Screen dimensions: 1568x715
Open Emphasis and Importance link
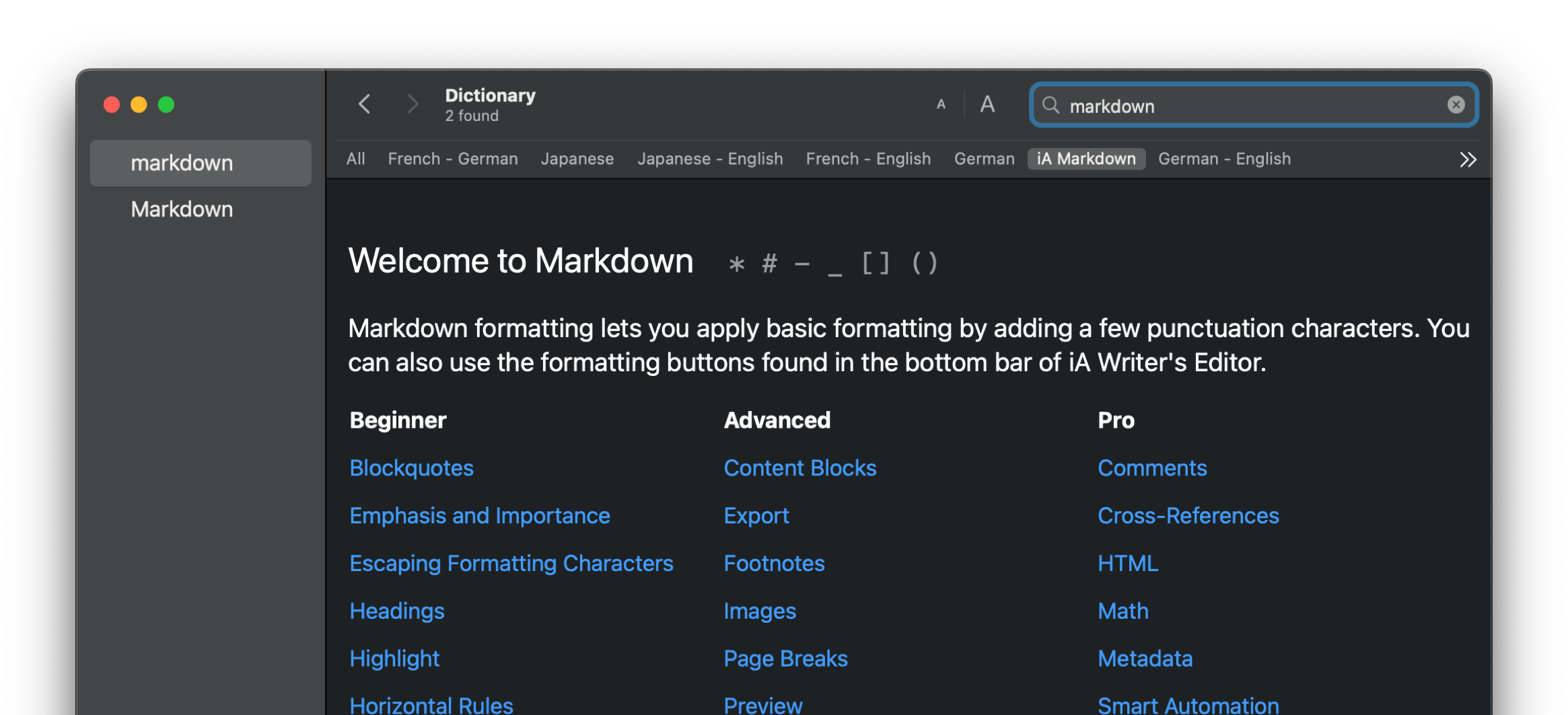pos(480,516)
